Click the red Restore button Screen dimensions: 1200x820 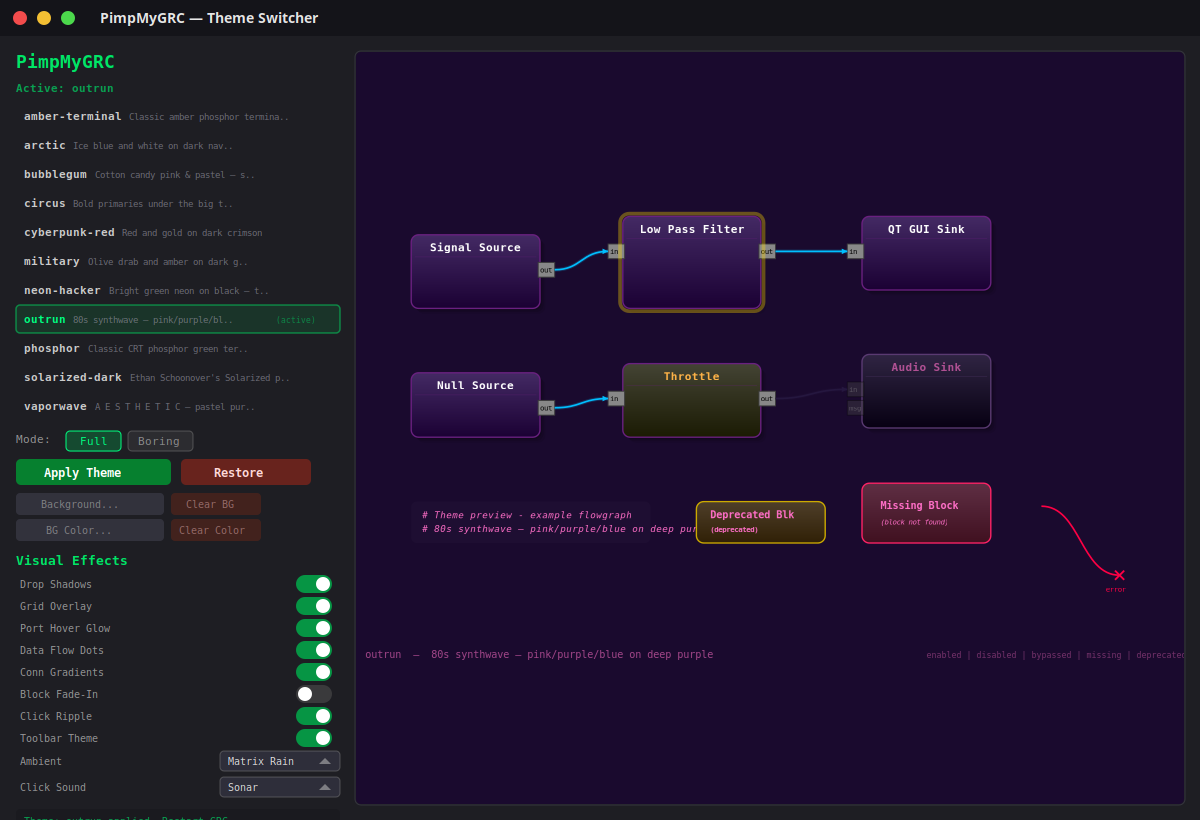(x=245, y=472)
